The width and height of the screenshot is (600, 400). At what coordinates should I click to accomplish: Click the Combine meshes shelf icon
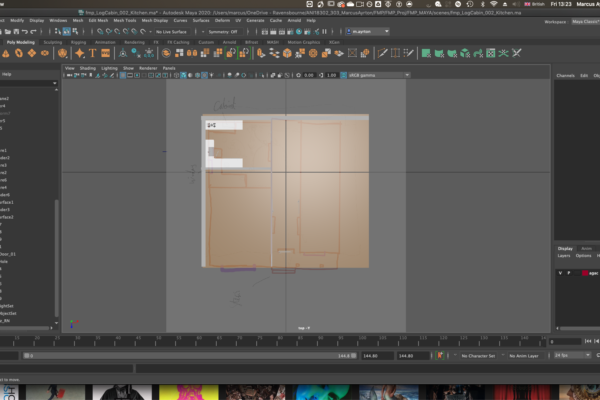pyautogui.click(x=166, y=53)
